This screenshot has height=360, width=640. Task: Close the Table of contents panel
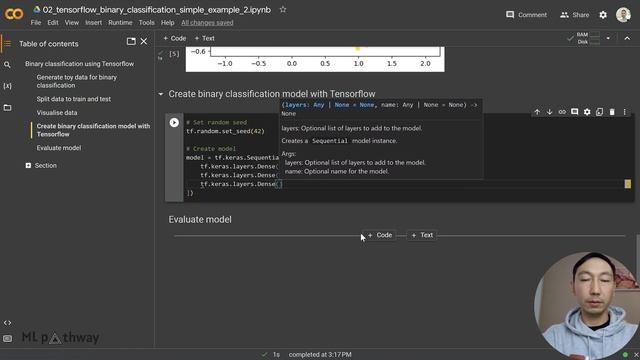pos(144,41)
